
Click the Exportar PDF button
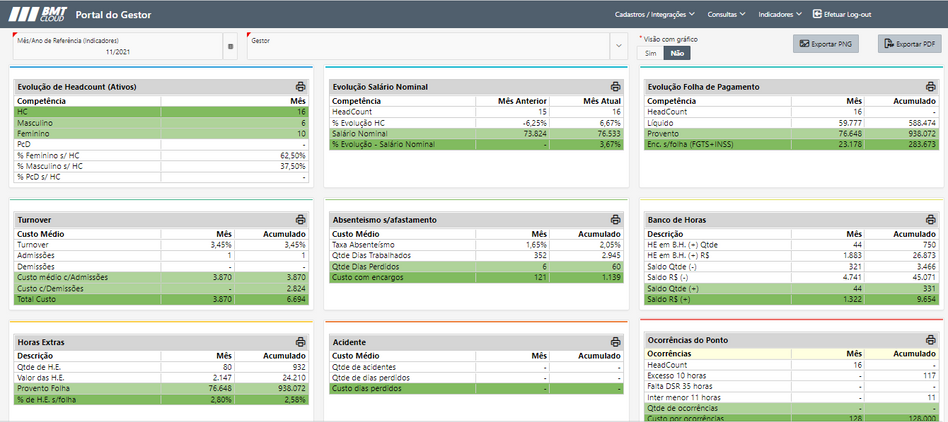910,44
